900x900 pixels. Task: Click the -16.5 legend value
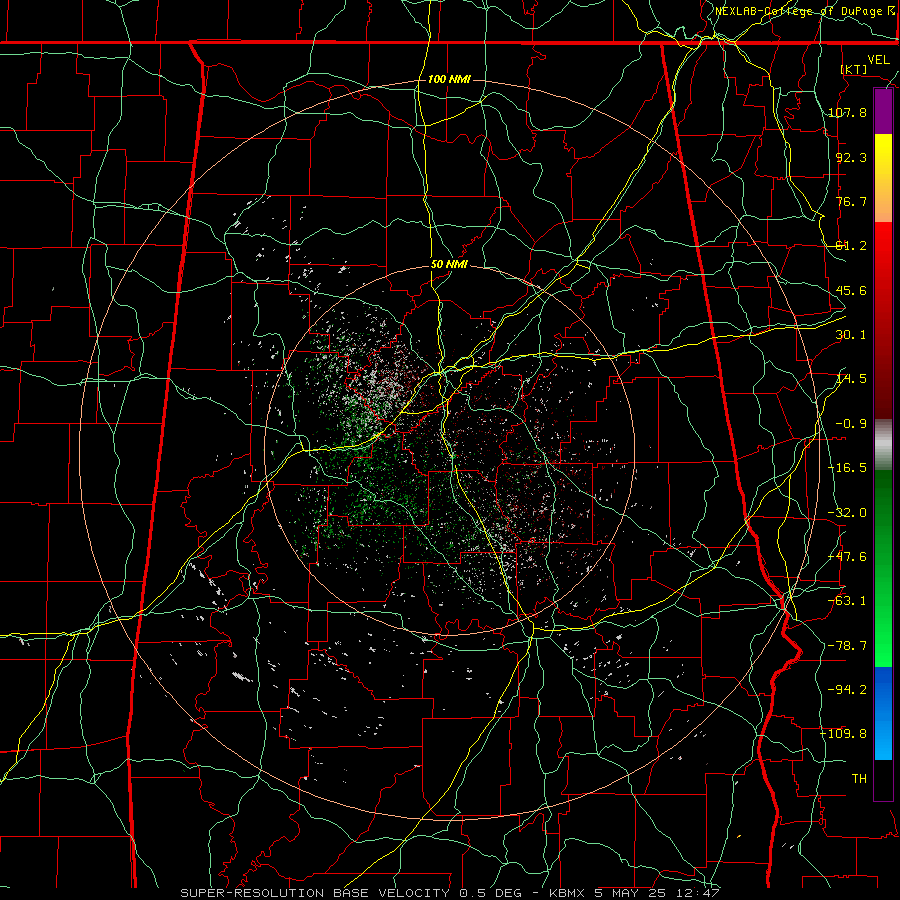(x=847, y=468)
